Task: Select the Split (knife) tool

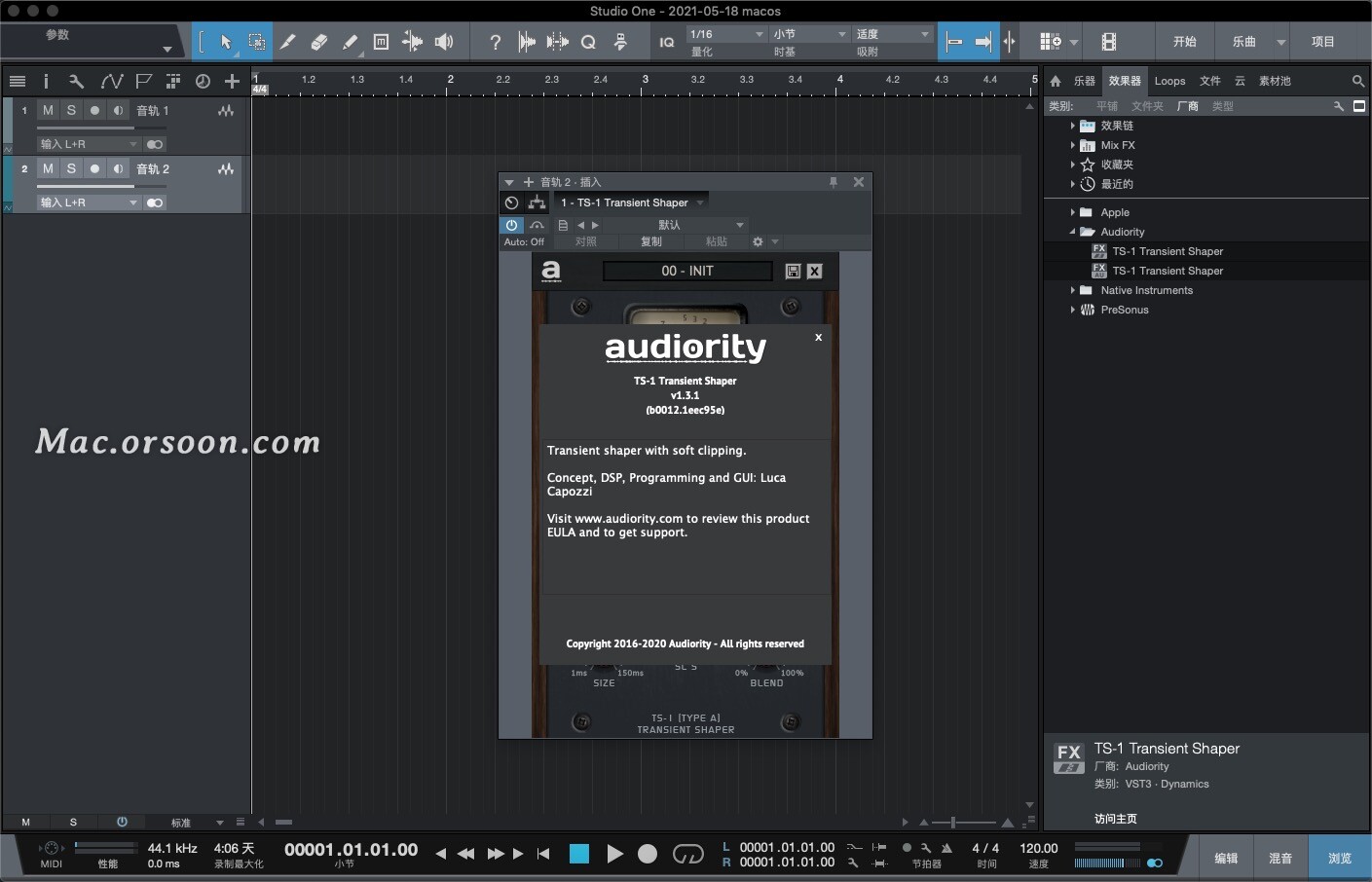Action: (288, 42)
